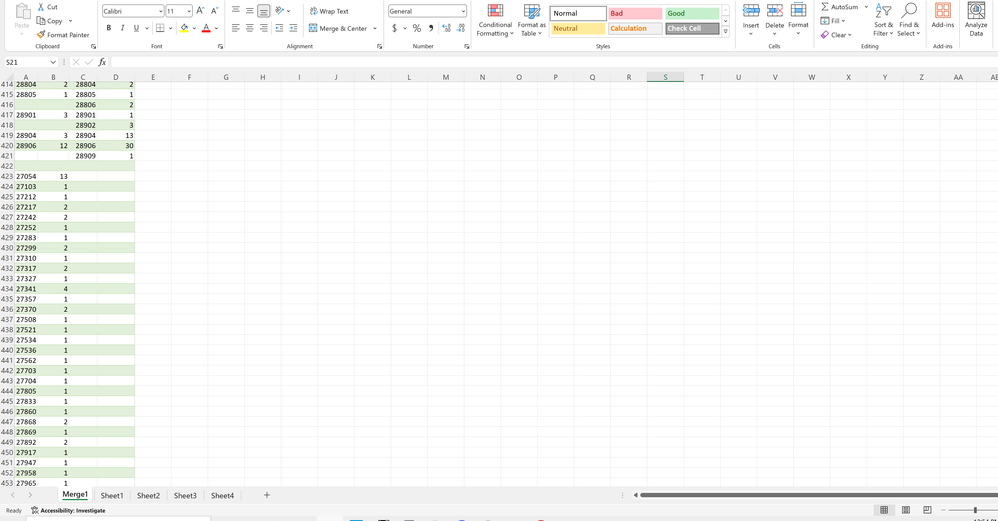This screenshot has height=521, width=998.
Task: Switch to the Sheet2 tab
Action: point(148,496)
